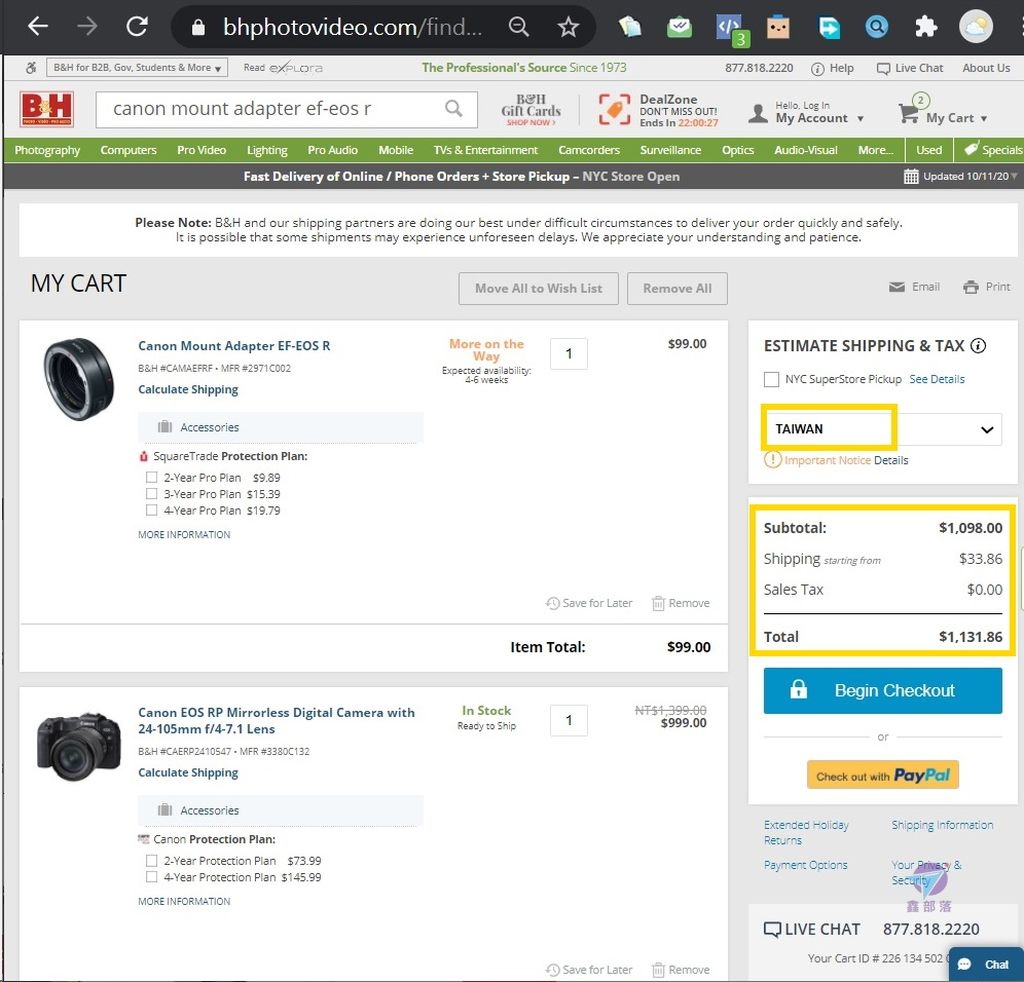The image size is (1024, 982).
Task: Open the Pro Video menu
Action: tap(201, 150)
